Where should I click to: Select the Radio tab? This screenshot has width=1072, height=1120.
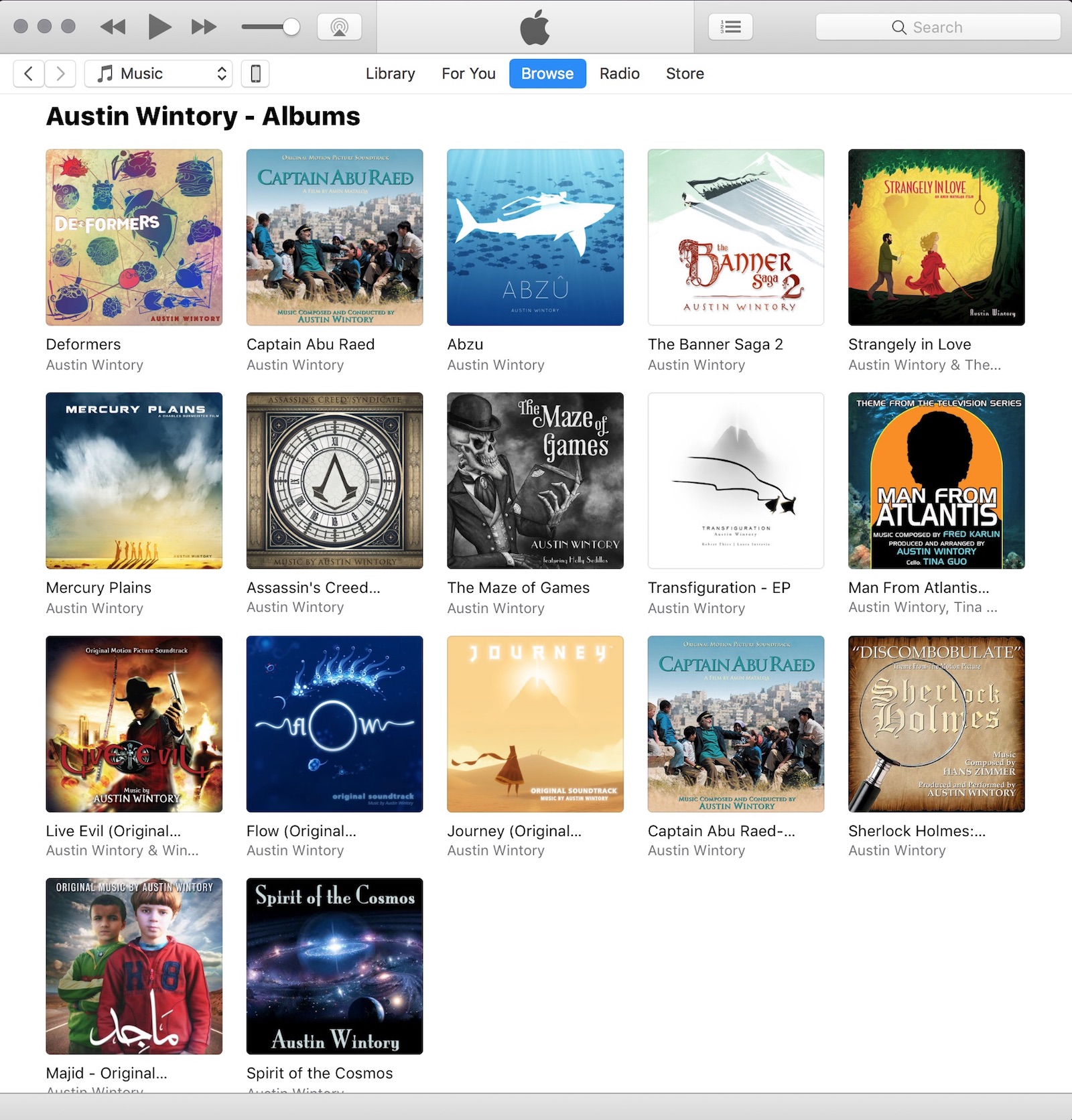coord(619,74)
